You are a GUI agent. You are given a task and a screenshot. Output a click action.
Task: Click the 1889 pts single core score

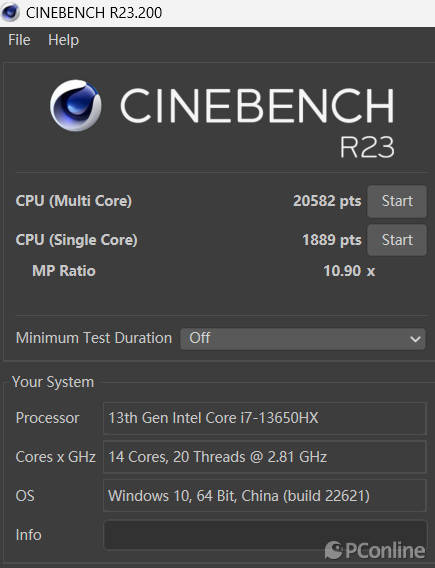[x=332, y=240]
